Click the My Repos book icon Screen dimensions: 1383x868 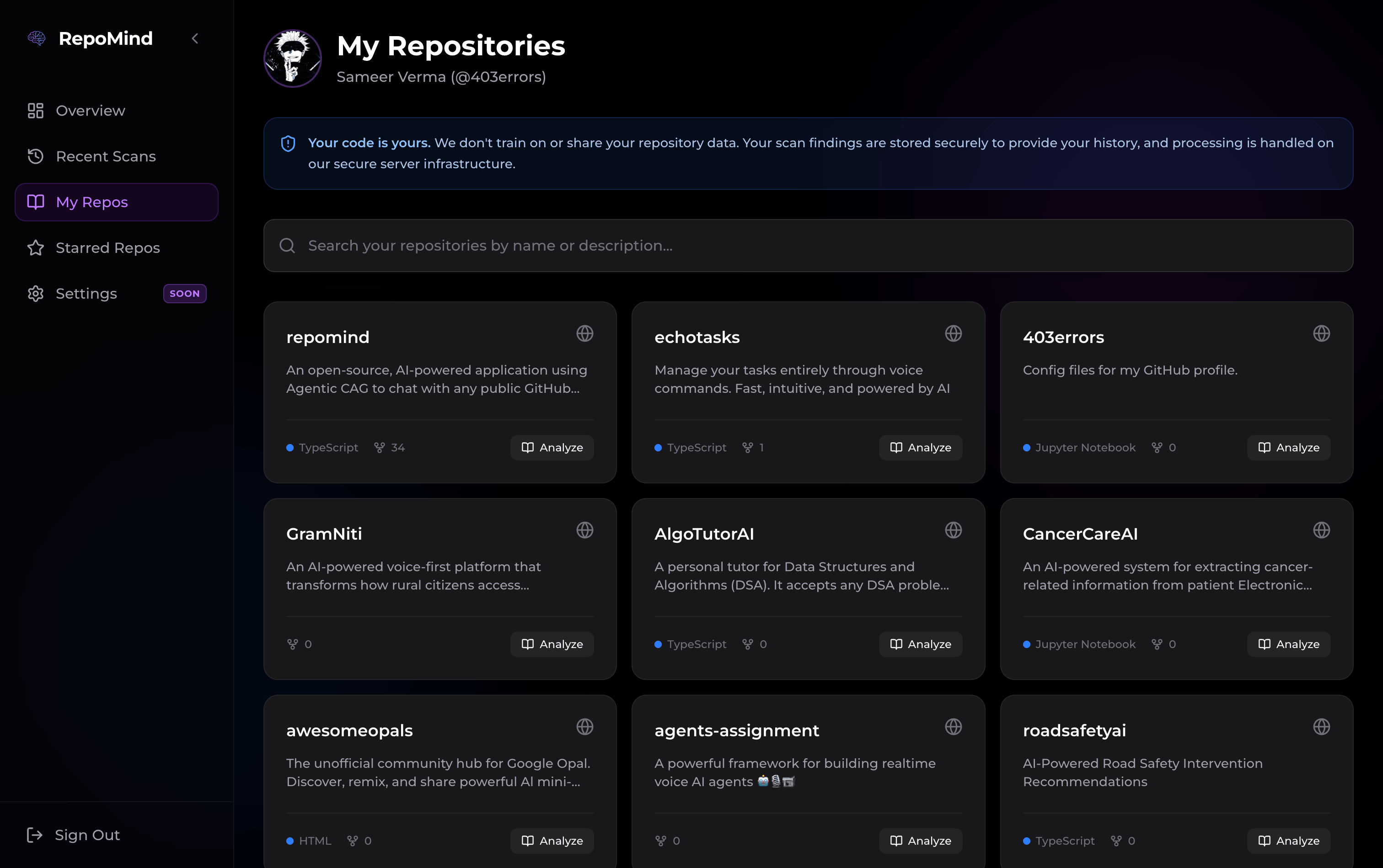point(36,202)
